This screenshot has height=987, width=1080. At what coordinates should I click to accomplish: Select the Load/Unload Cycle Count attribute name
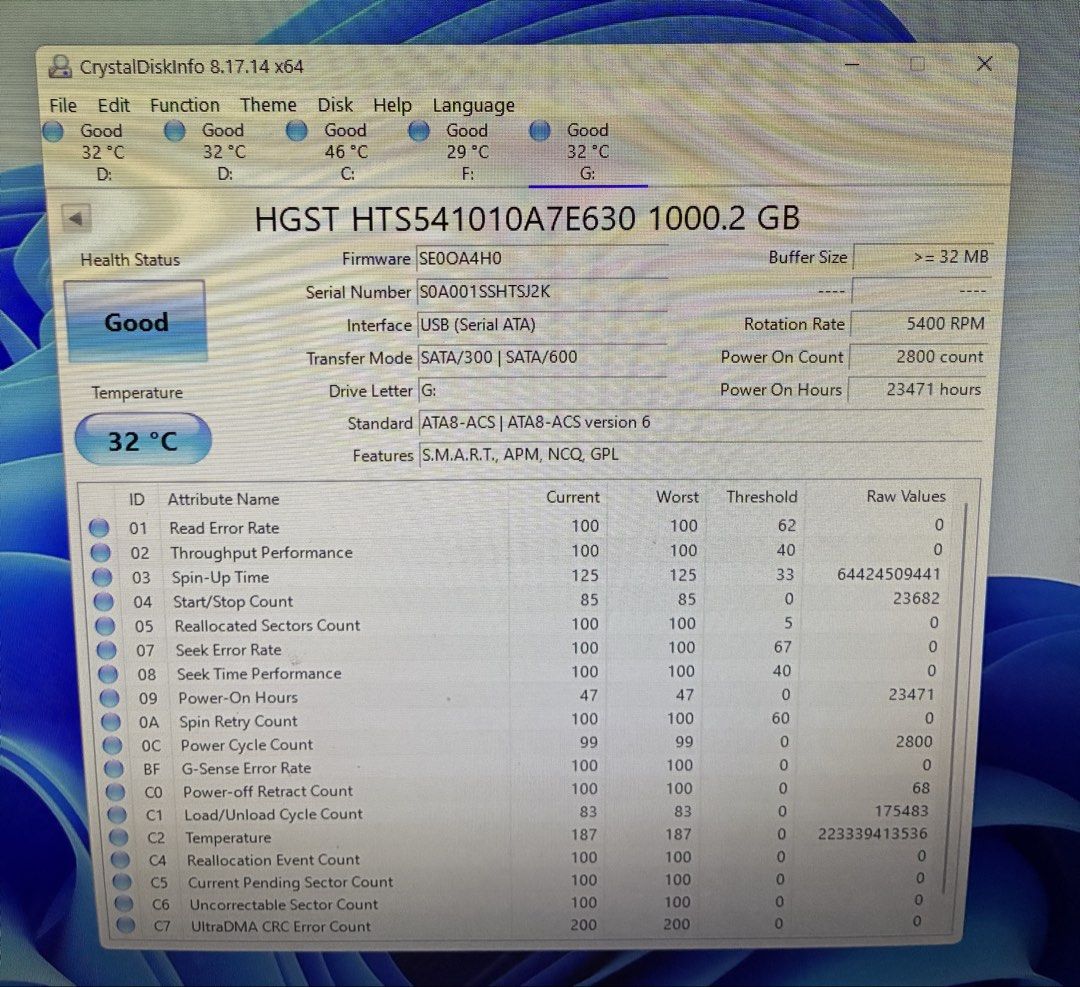pos(273,814)
